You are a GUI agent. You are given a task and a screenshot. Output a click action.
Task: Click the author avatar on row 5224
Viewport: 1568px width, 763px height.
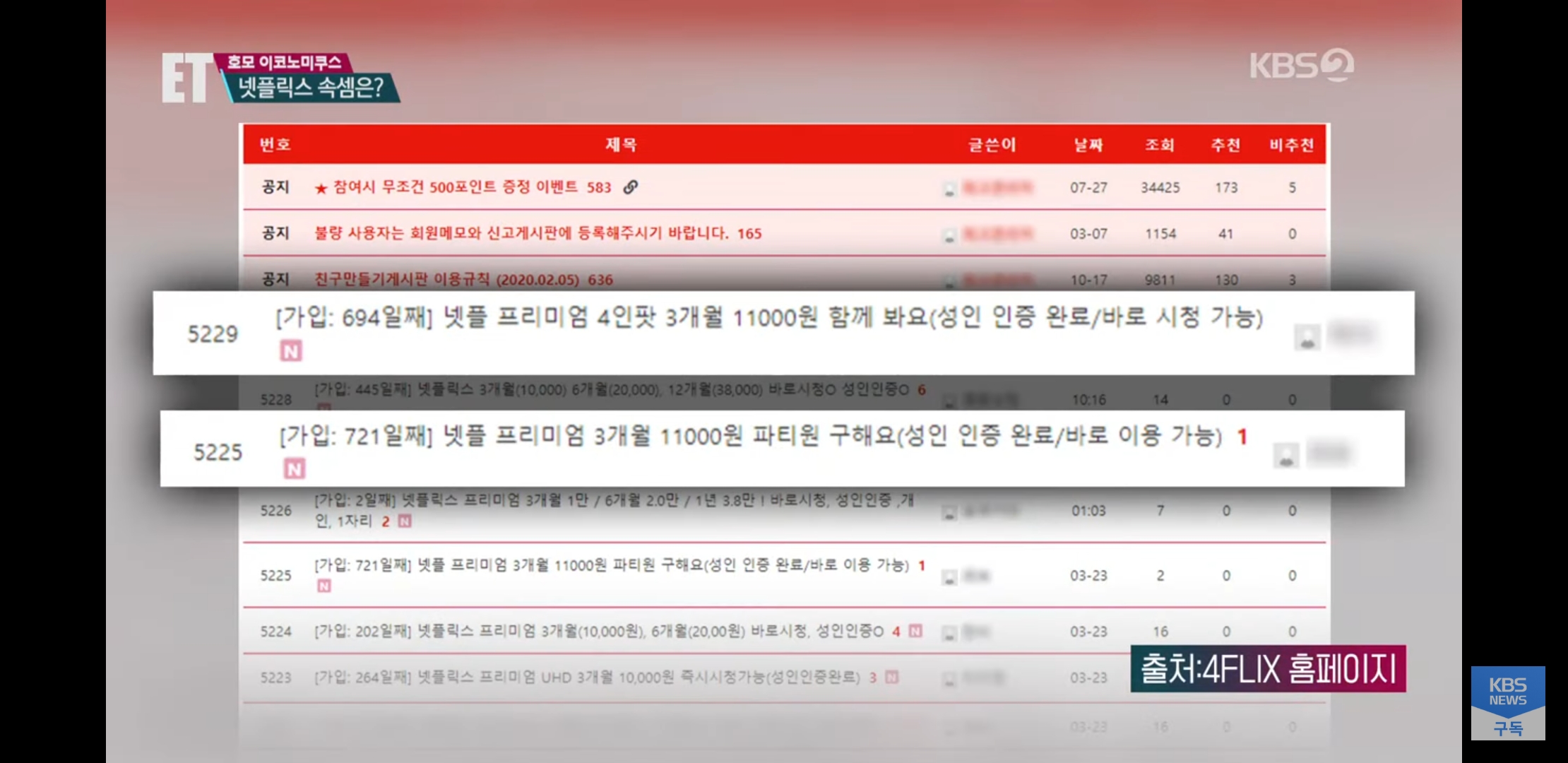click(950, 633)
